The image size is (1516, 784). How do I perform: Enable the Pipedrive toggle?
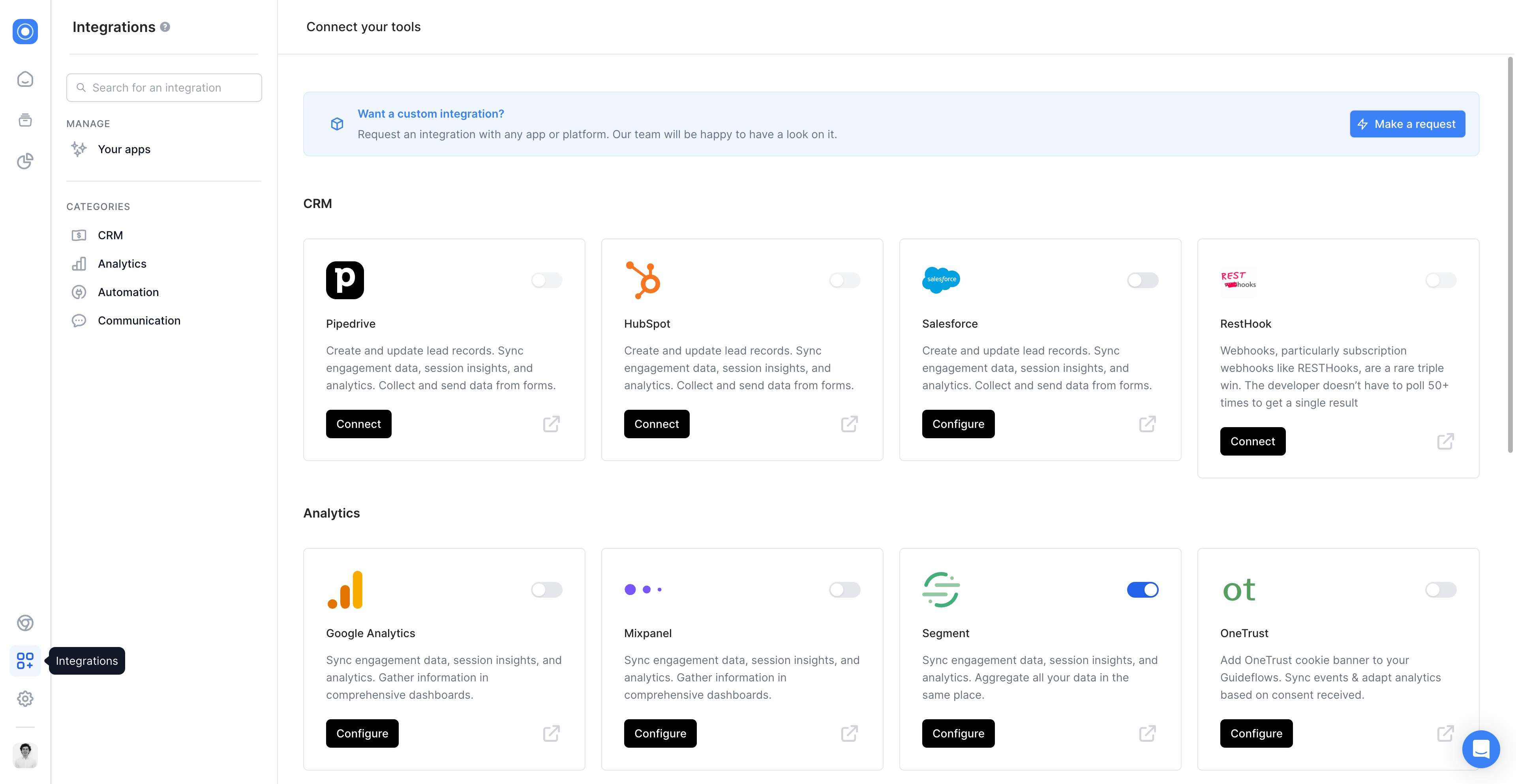point(546,280)
